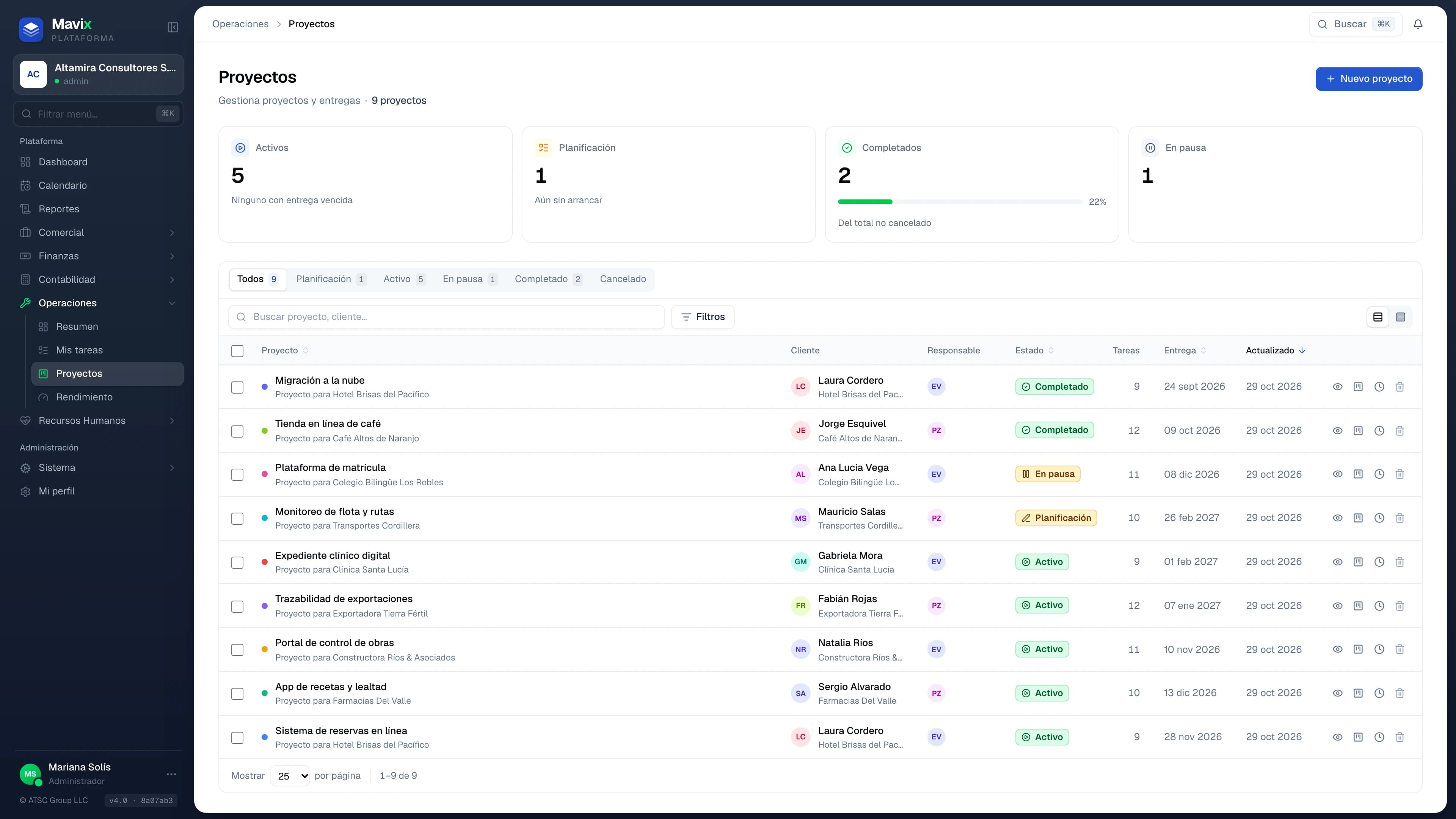Check the Tienda en línea de café row

point(237,431)
